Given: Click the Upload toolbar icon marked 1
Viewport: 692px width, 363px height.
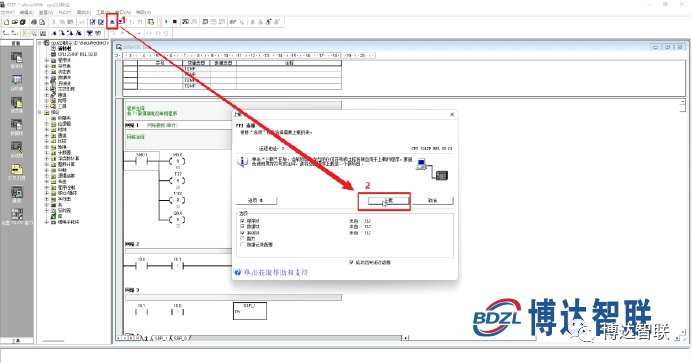Looking at the screenshot, I should coord(112,22).
